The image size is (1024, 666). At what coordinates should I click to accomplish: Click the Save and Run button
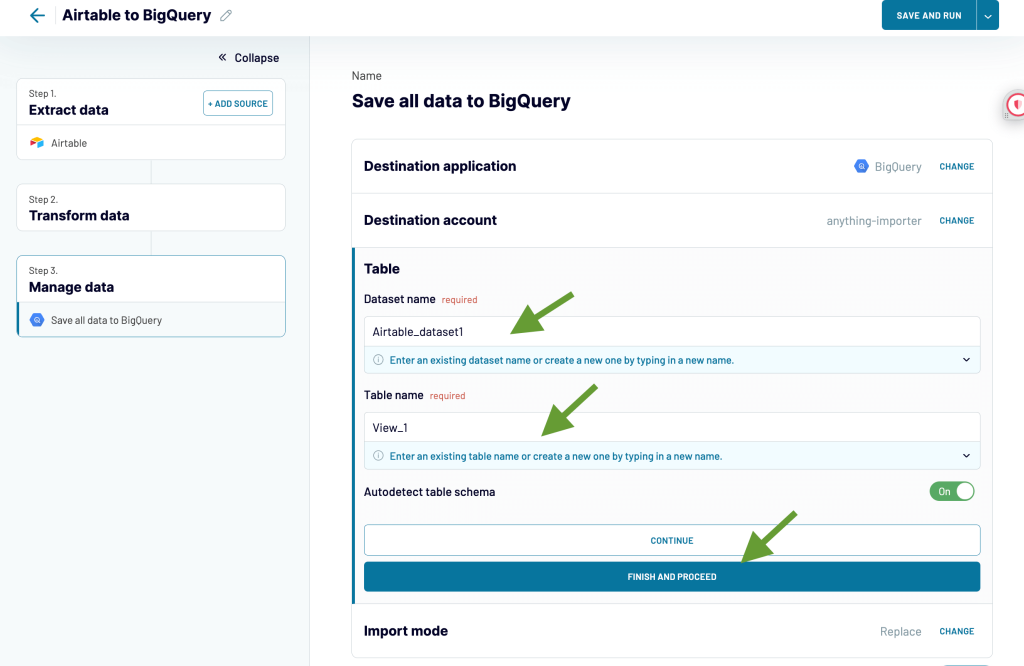pos(929,16)
